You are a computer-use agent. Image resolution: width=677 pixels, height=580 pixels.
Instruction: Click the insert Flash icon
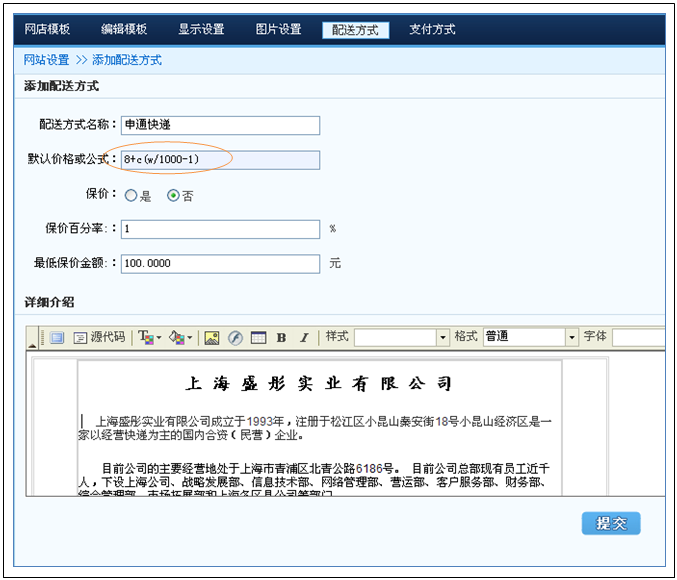pos(235,337)
